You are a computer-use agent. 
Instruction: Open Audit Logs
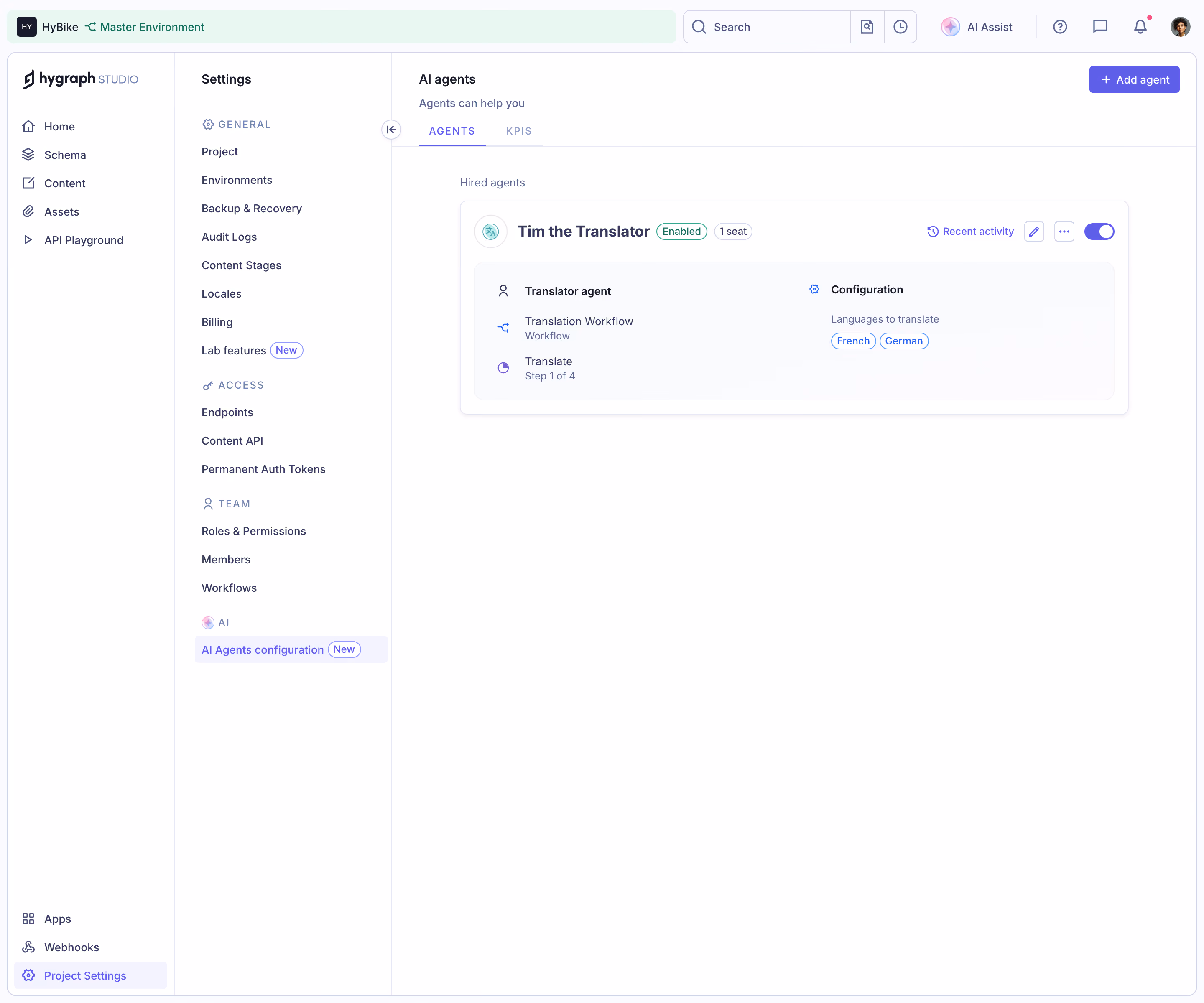pyautogui.click(x=230, y=237)
